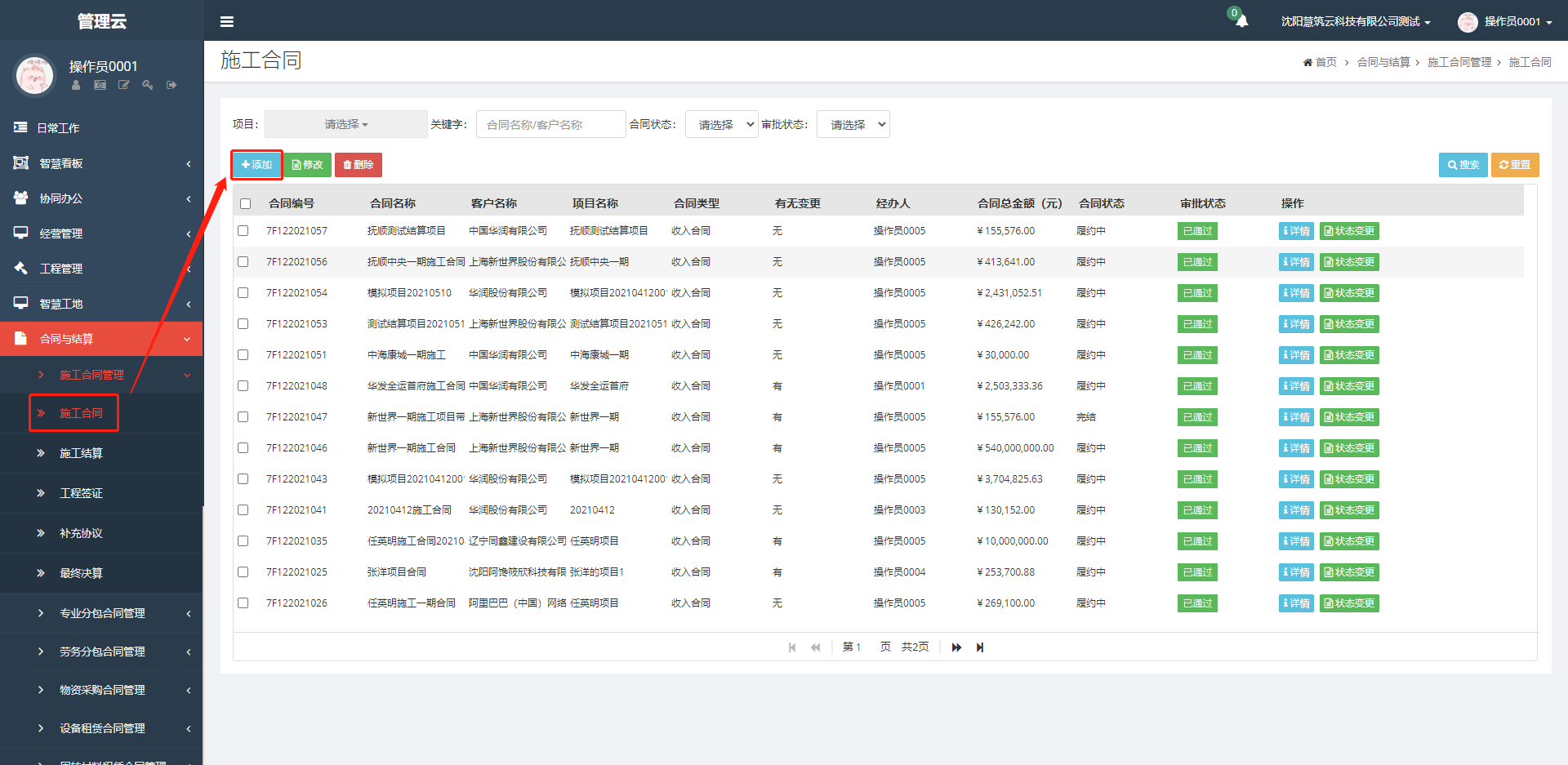Click the 删除 delete button
The height and width of the screenshot is (765, 1568).
(359, 165)
